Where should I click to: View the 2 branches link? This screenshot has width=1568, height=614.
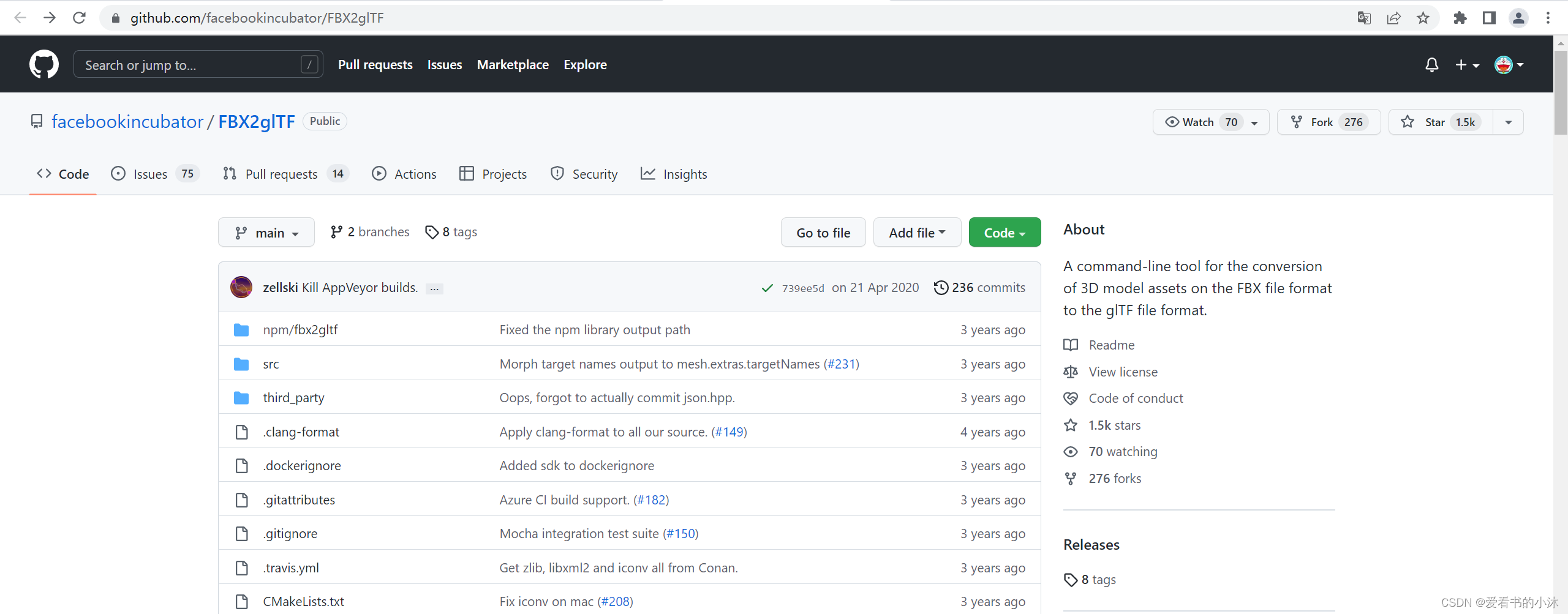[370, 232]
